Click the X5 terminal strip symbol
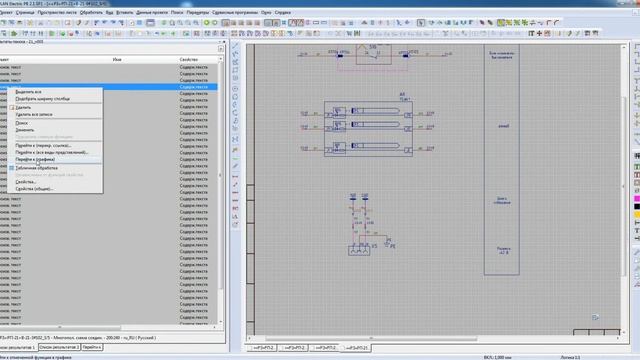This screenshot has width=640, height=360. pyautogui.click(x=359, y=250)
